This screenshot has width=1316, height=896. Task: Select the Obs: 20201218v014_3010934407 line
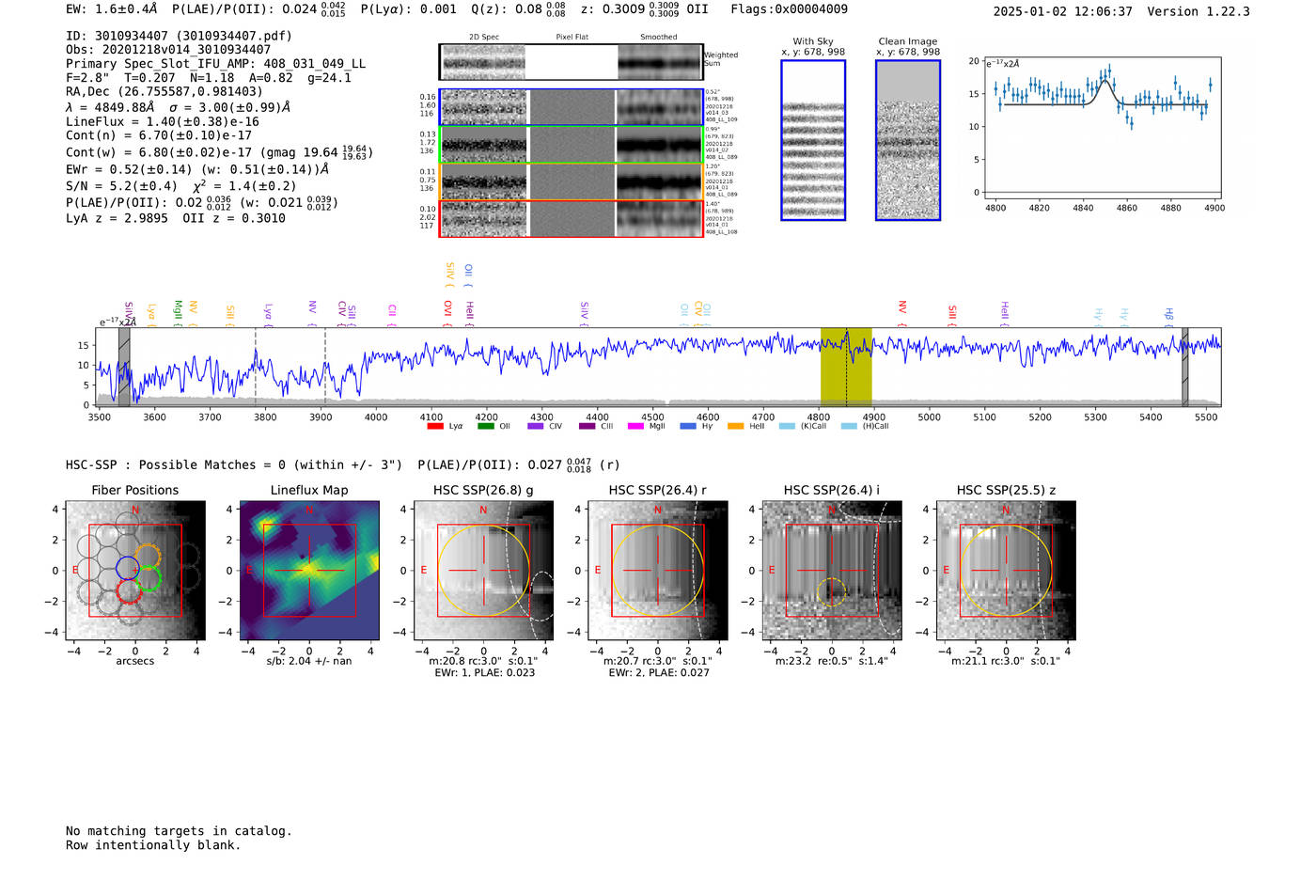[x=168, y=50]
